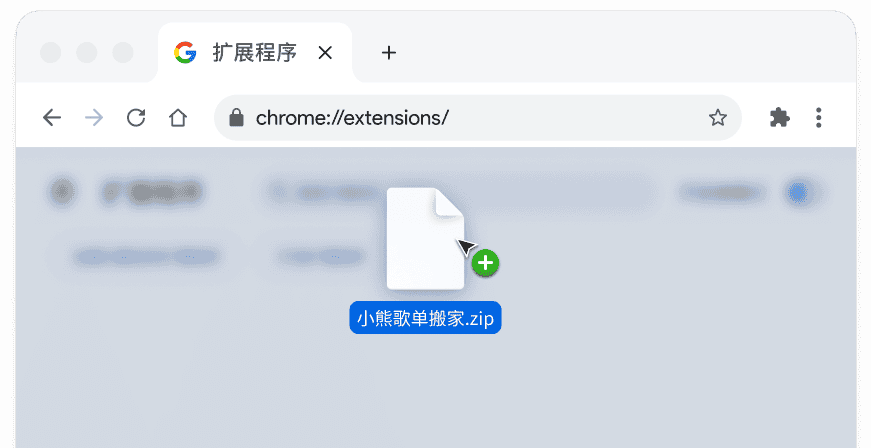Open the blurred hamburger menu
The height and width of the screenshot is (448, 871).
(63, 191)
